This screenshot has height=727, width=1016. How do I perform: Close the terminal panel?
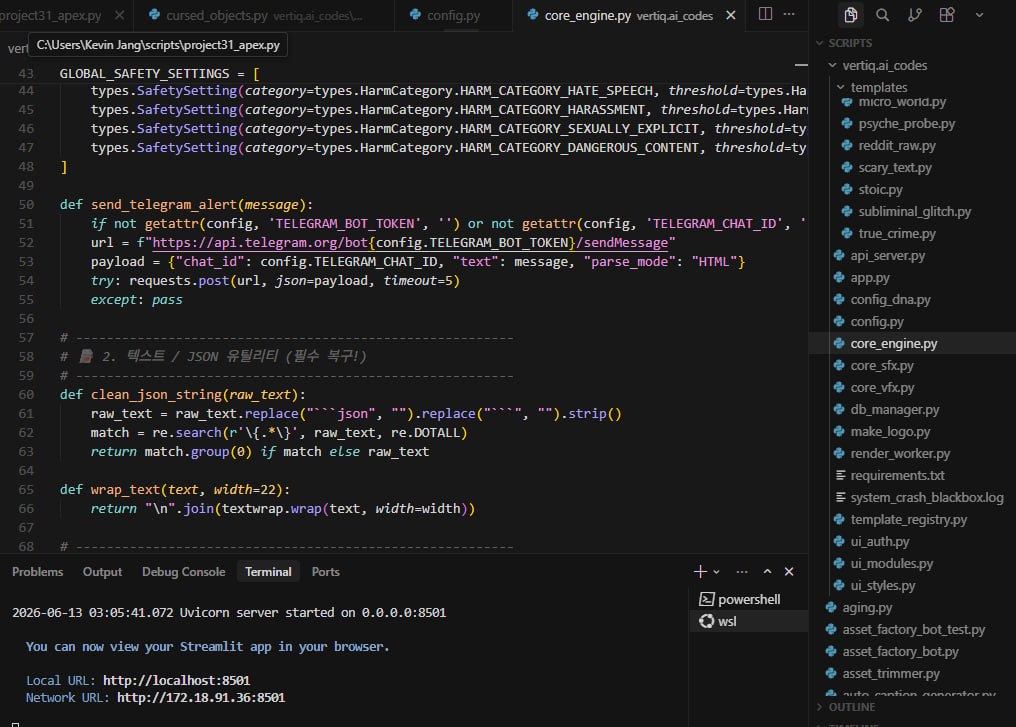tap(789, 571)
